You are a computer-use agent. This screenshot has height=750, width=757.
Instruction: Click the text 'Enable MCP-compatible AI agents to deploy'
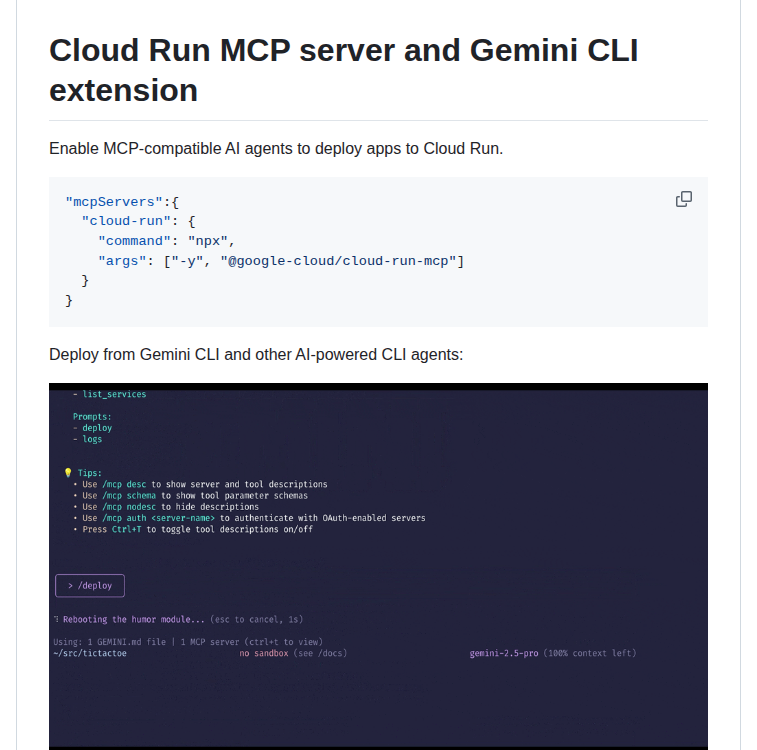(276, 149)
